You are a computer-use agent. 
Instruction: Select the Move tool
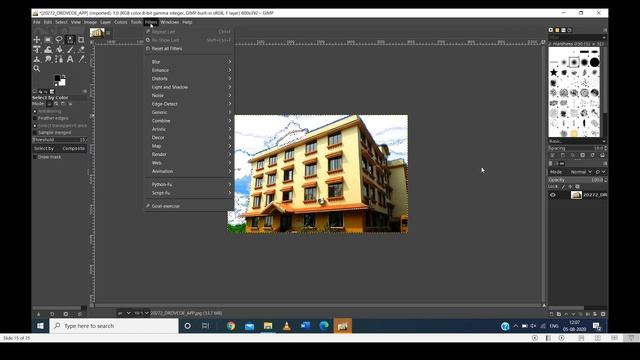coord(37,40)
